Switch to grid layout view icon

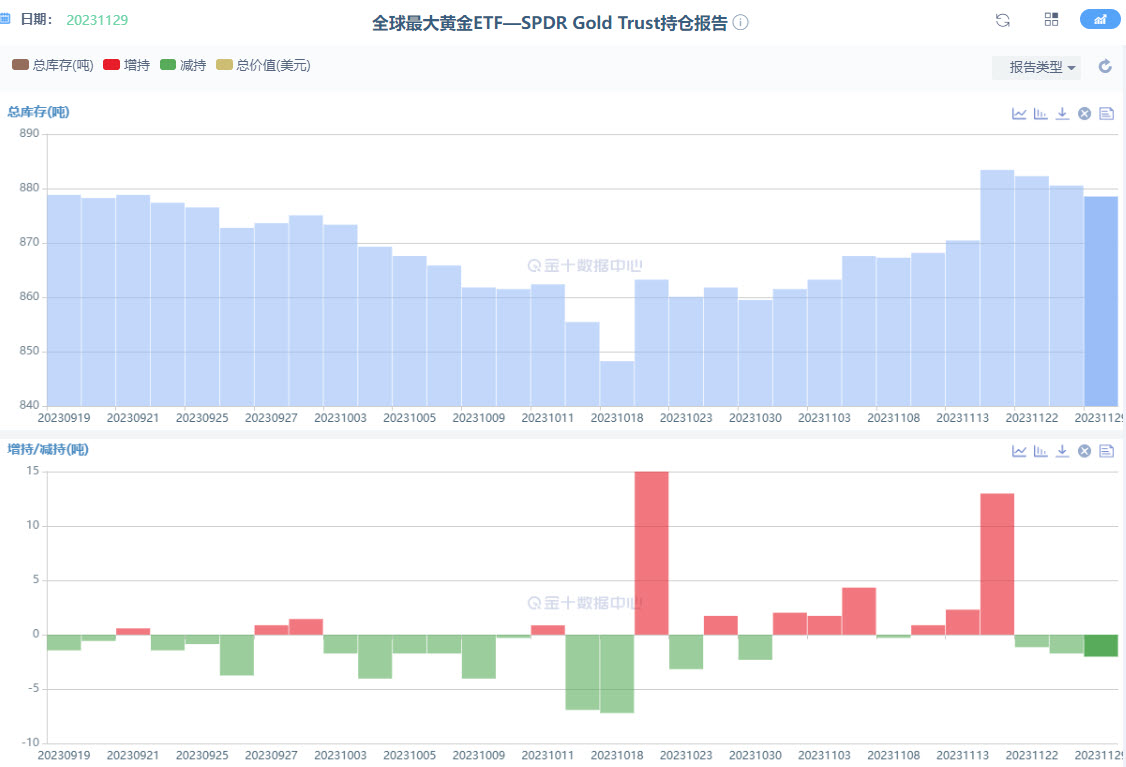coord(1051,19)
